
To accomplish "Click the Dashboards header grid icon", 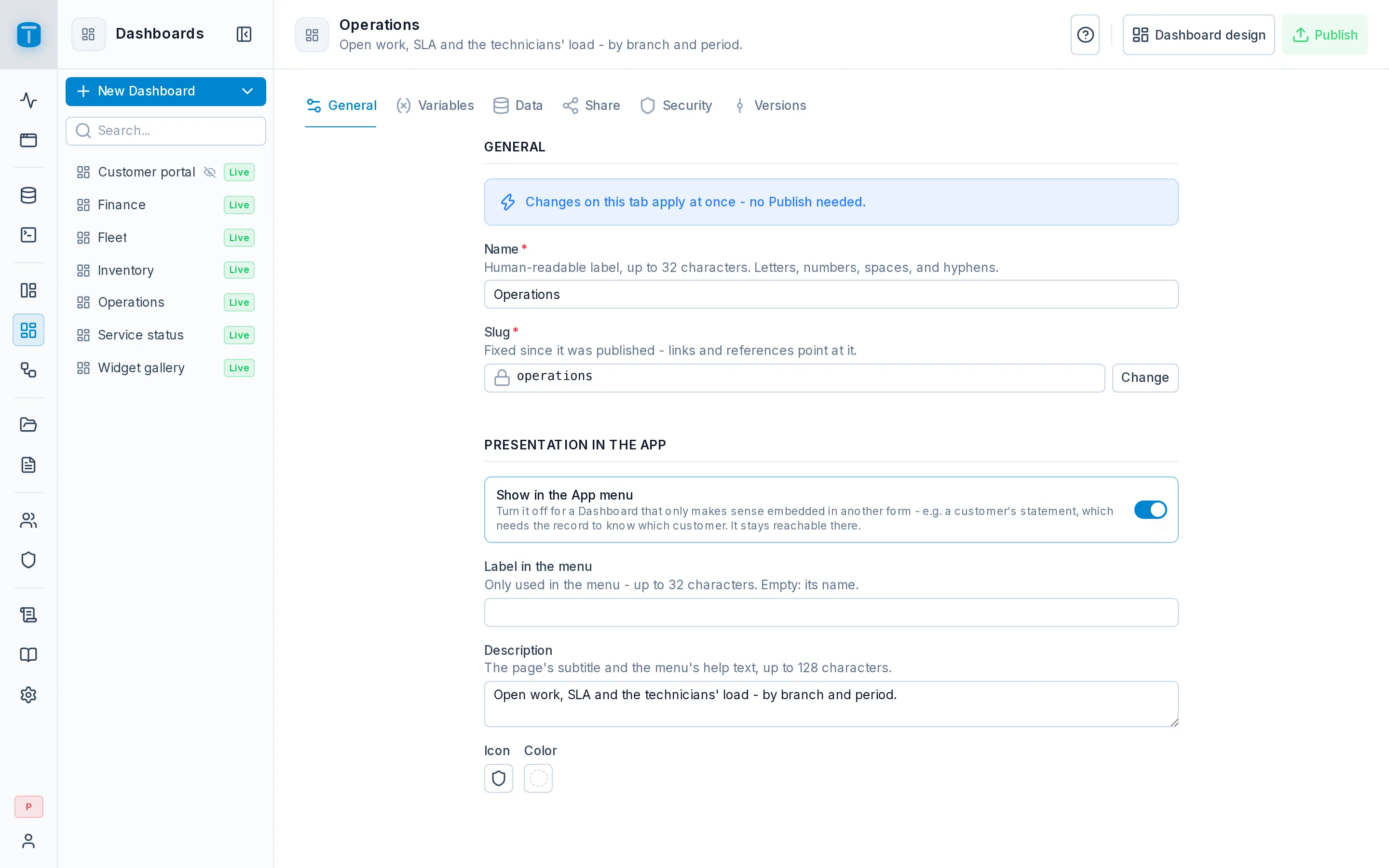I will click(88, 34).
